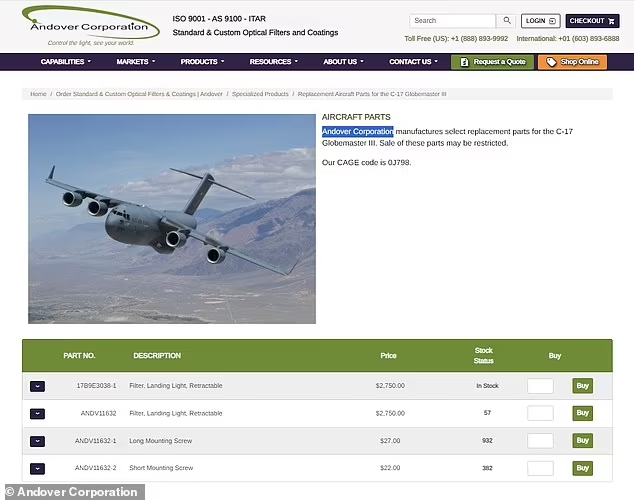Open the CAPABILITIES menu
The image size is (634, 500).
point(66,61)
